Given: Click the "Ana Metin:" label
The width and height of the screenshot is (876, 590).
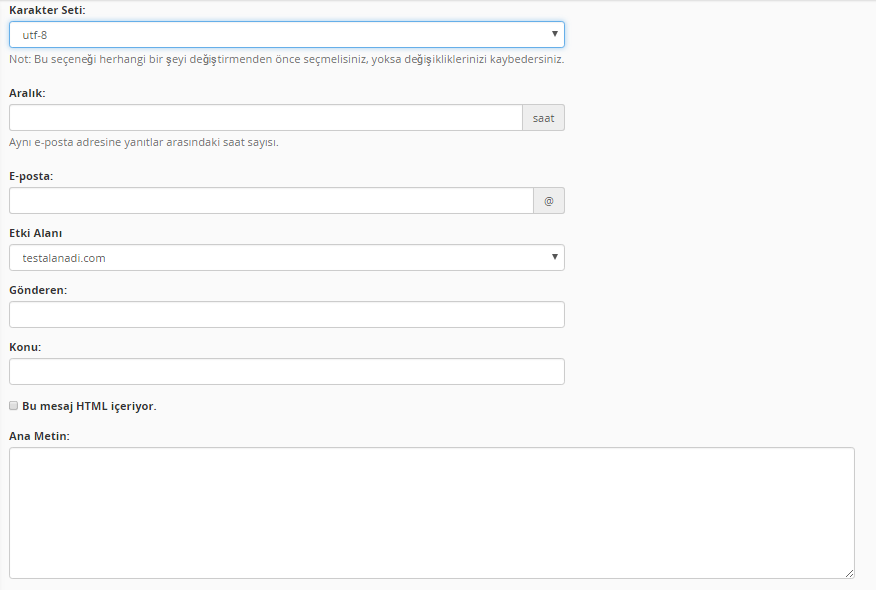Looking at the screenshot, I should (x=39, y=436).
